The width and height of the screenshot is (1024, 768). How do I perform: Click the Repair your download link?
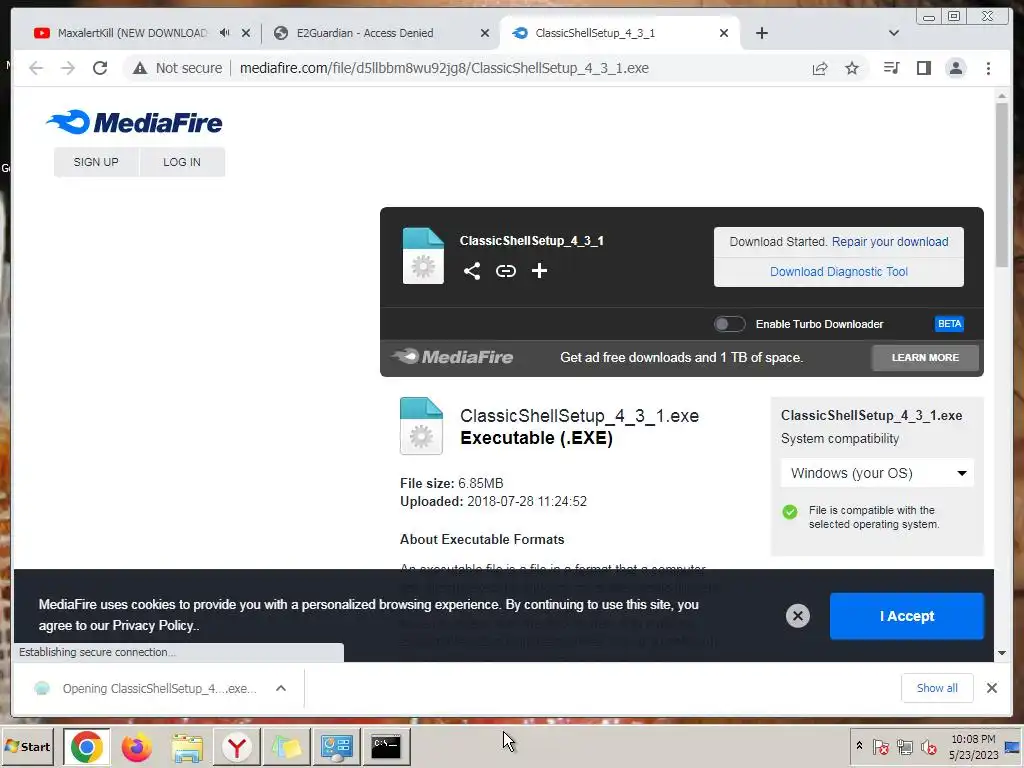pyautogui.click(x=890, y=242)
